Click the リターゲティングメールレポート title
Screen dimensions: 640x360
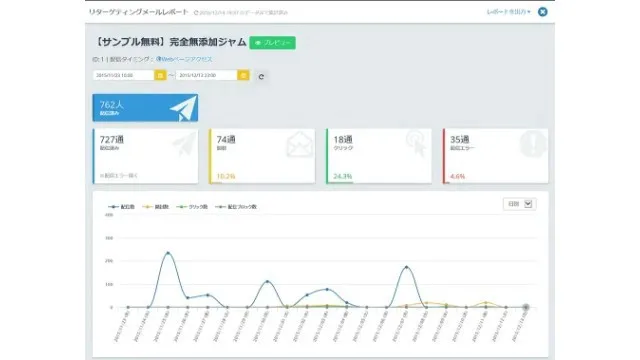138,12
